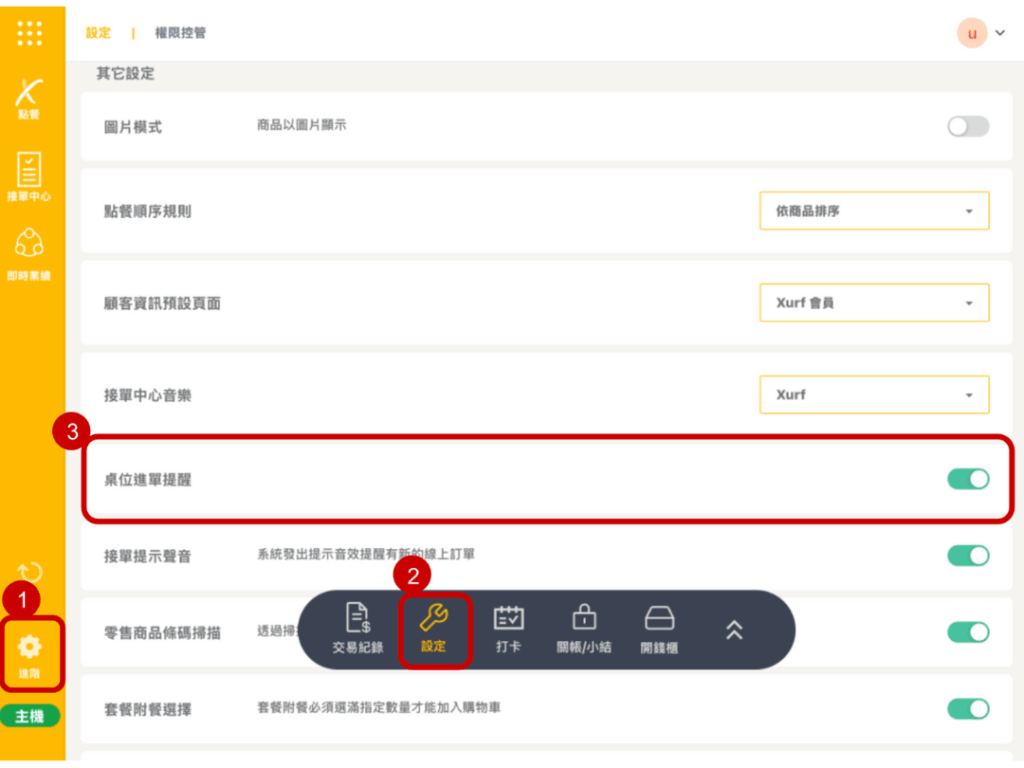Screen dimensions: 1024x768
Task: Click the refresh sync icon in sidebar
Action: 30,573
